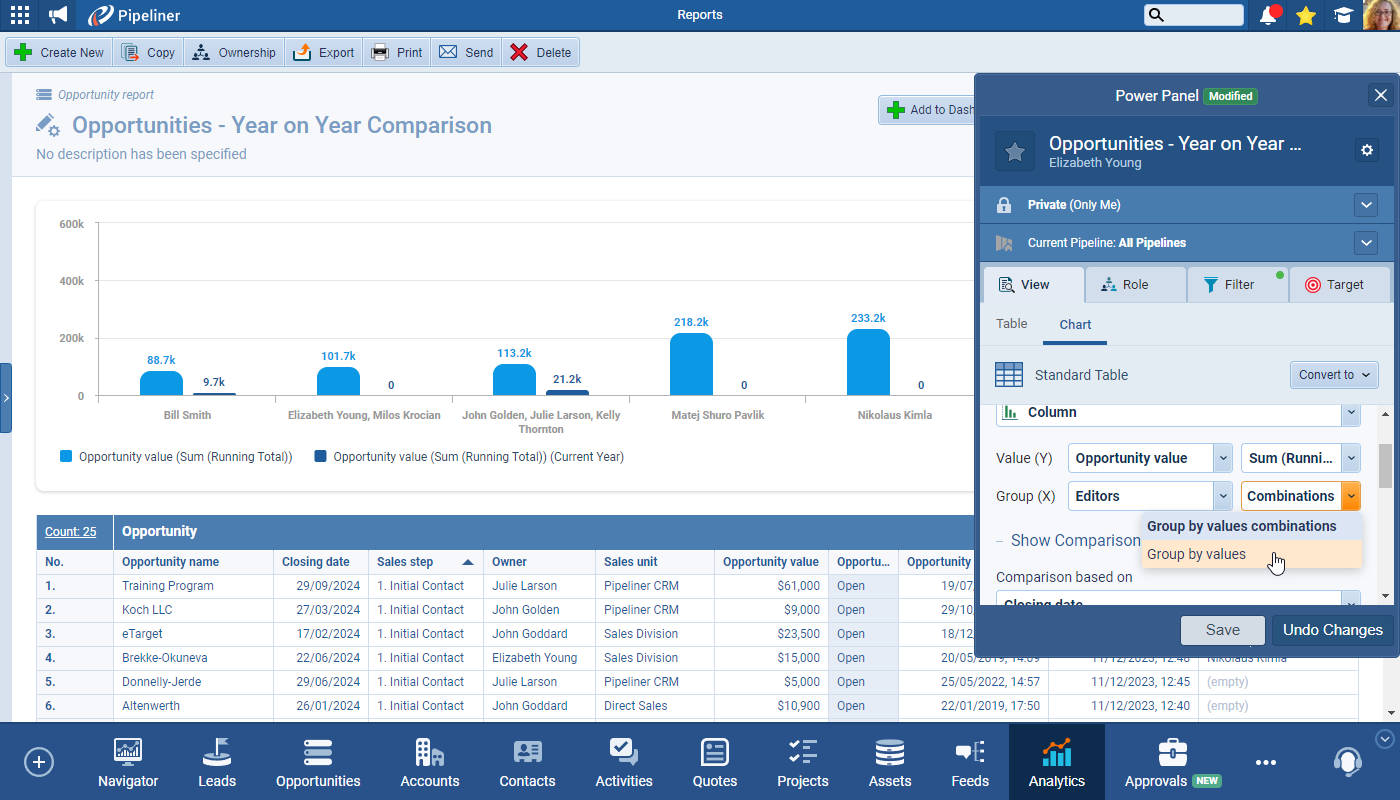Click the round plus add button
This screenshot has width=1400, height=800.
[38, 761]
